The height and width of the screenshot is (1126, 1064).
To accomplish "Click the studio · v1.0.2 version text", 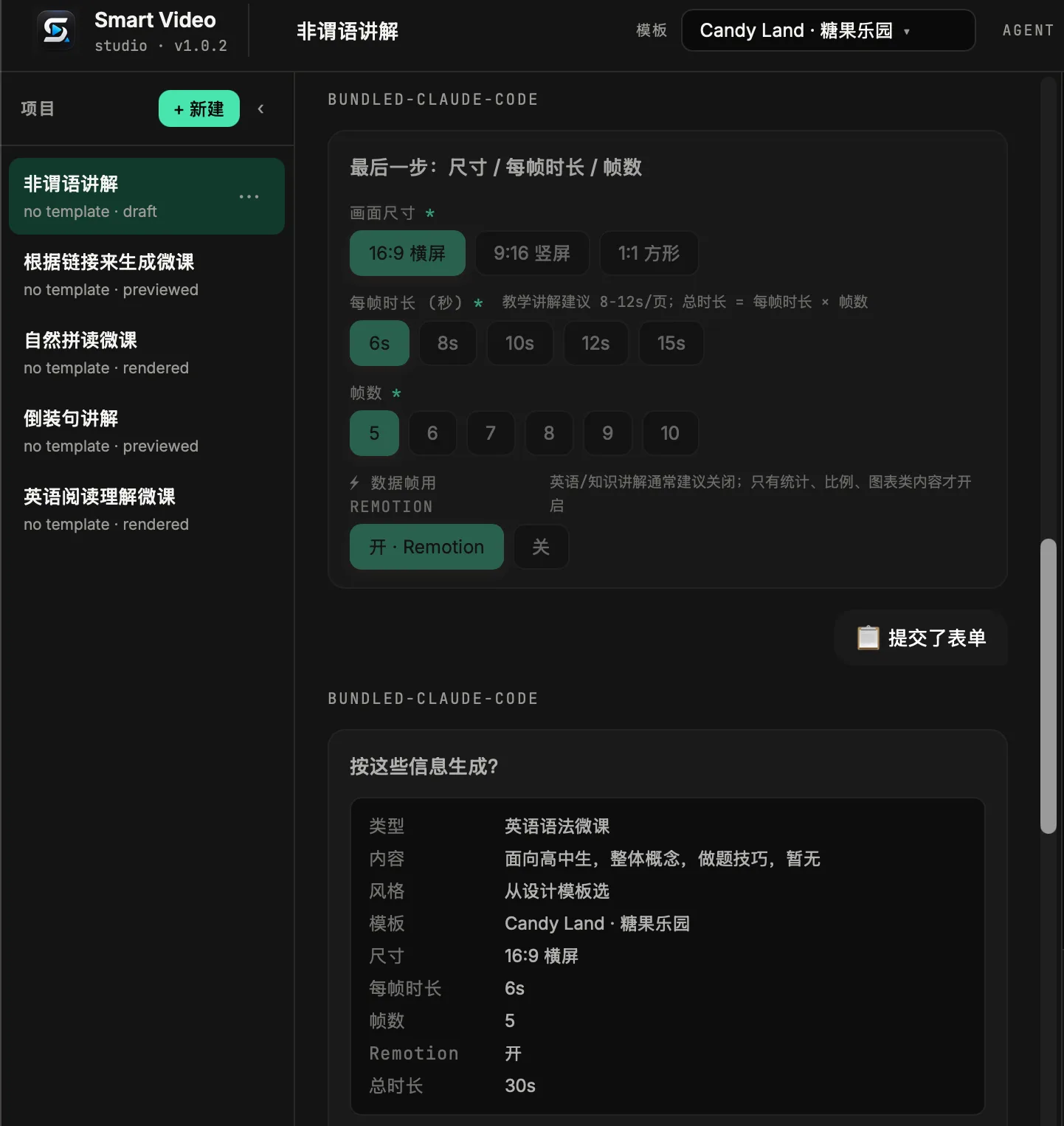I will click(x=161, y=46).
